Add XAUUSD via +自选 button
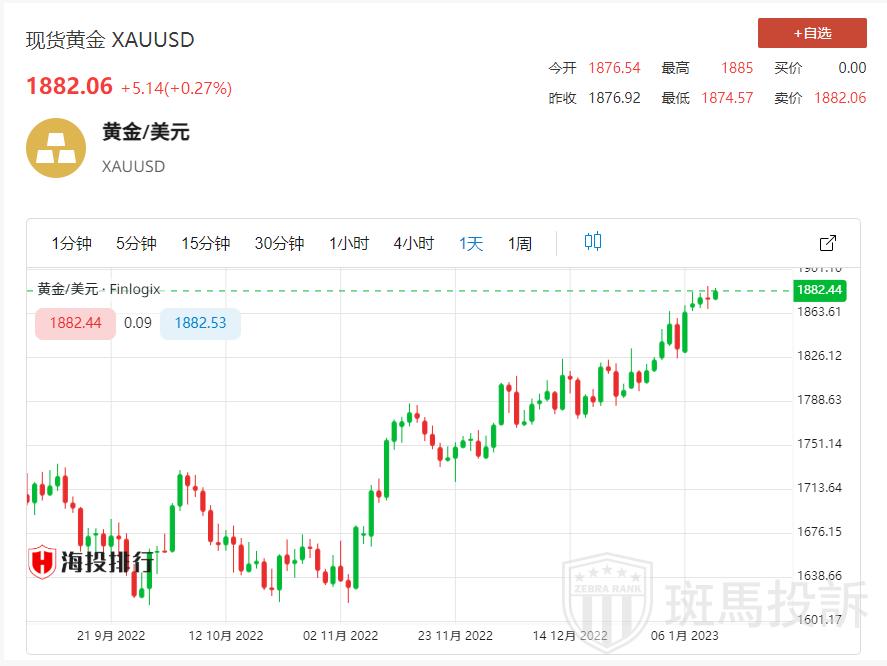The image size is (887, 666). (x=812, y=33)
